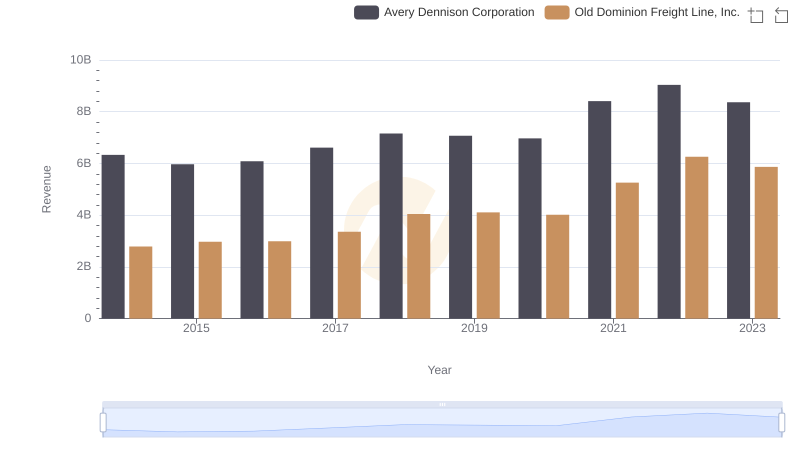Image resolution: width=800 pixels, height=461 pixels.
Task: Click the Avery Dennison bar for 2015
Action: (x=183, y=241)
